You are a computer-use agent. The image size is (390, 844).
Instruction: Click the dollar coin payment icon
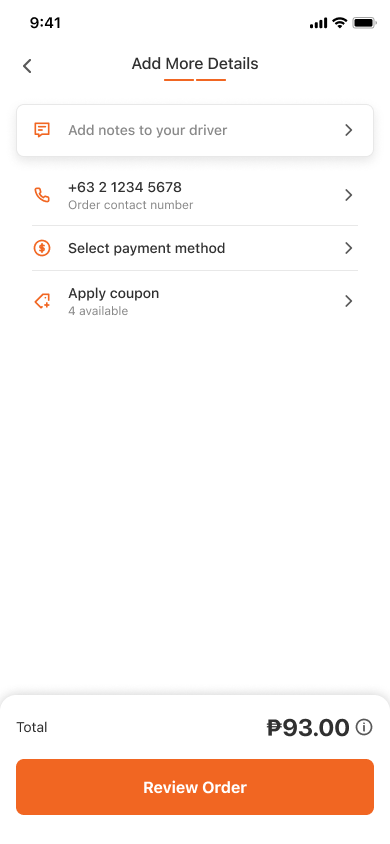[x=42, y=248]
